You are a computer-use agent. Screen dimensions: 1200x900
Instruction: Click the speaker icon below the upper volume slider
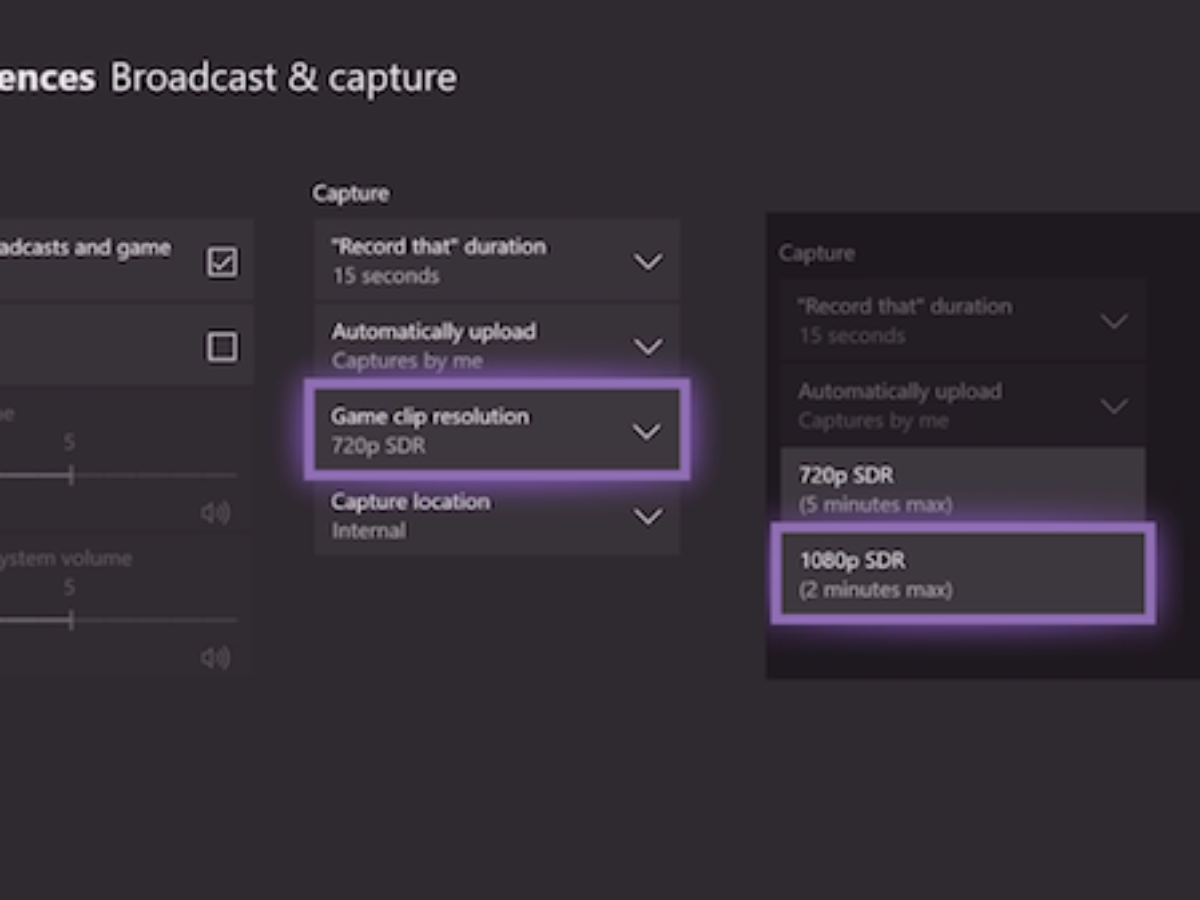[214, 513]
